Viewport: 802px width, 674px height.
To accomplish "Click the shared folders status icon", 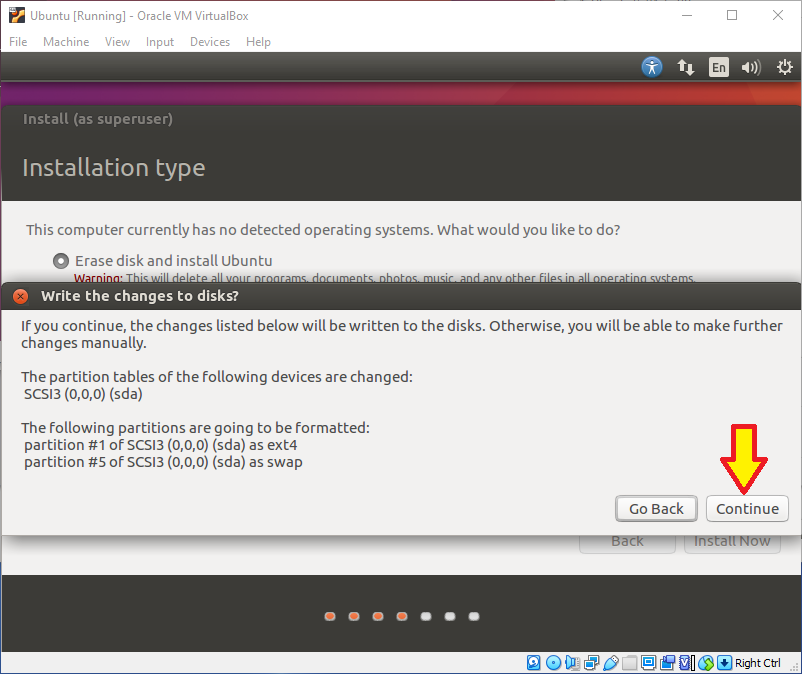I will tap(630, 663).
